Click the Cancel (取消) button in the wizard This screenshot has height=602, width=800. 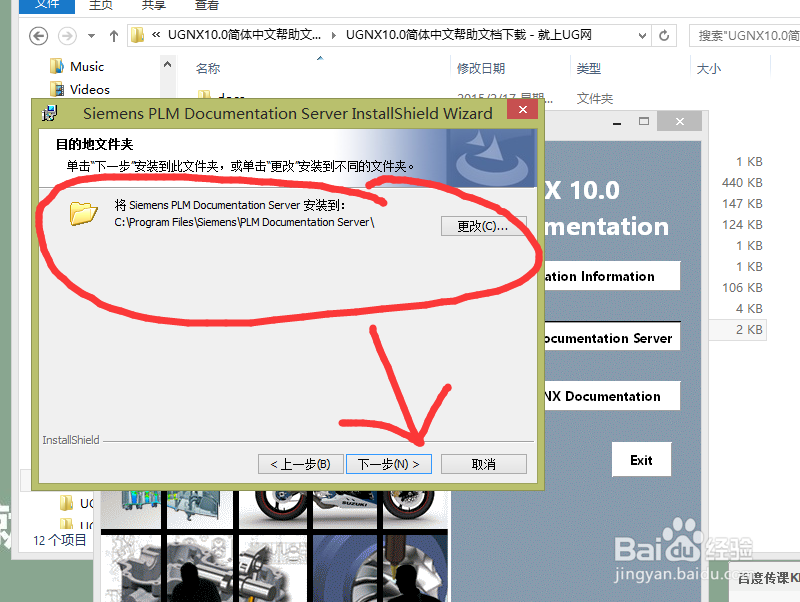pyautogui.click(x=484, y=464)
